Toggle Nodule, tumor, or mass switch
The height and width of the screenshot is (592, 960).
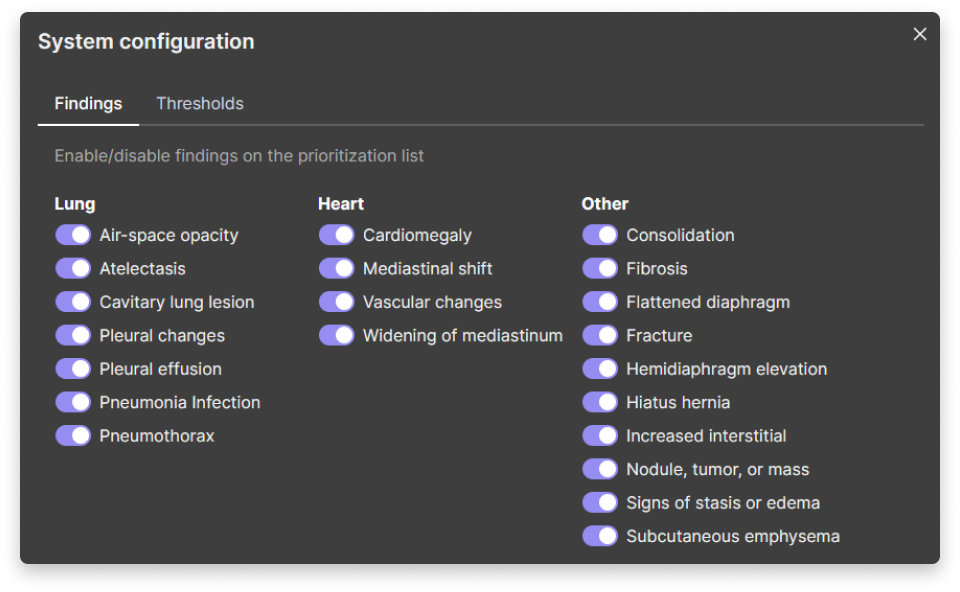click(x=600, y=469)
